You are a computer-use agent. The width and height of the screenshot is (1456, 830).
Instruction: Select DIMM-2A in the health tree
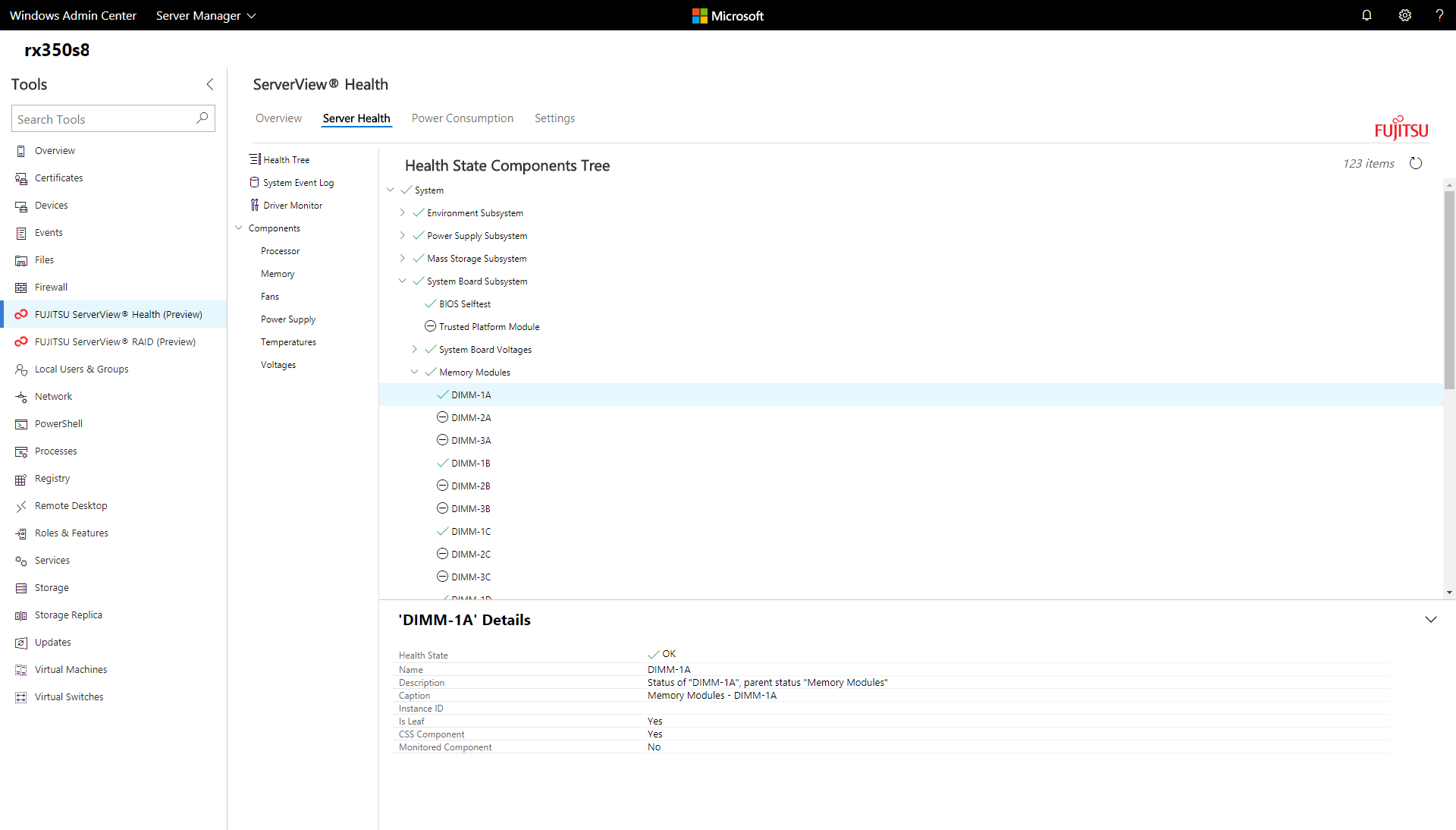click(x=471, y=417)
